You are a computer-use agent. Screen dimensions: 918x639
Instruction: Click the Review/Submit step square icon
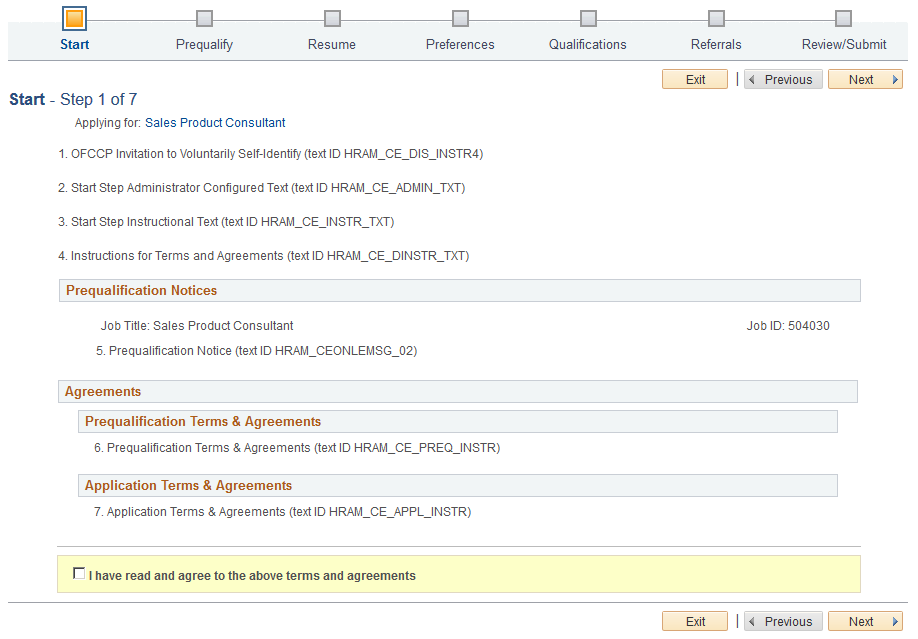coord(843,19)
